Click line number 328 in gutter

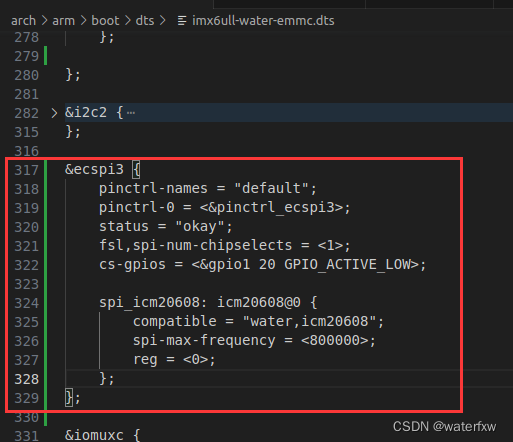tap(26, 379)
